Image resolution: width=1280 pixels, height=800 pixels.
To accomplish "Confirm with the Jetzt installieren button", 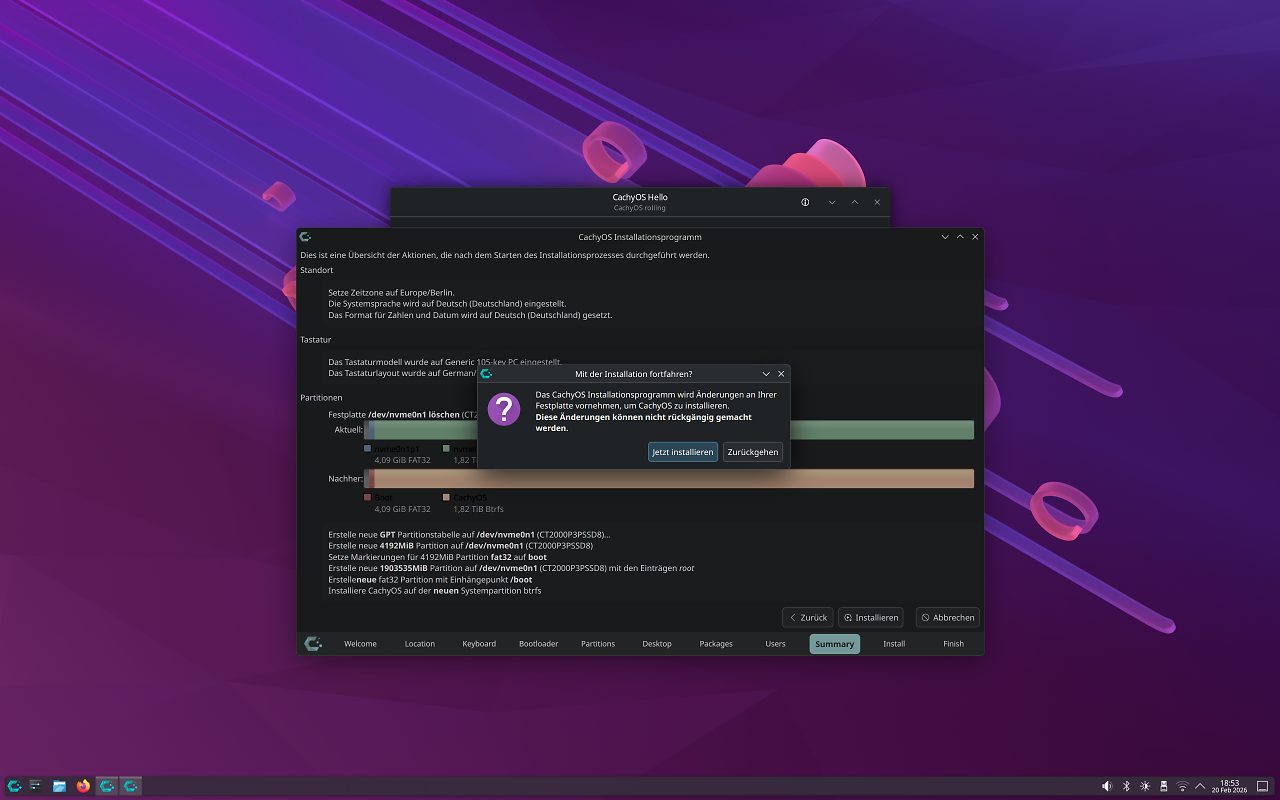I will pyautogui.click(x=683, y=452).
